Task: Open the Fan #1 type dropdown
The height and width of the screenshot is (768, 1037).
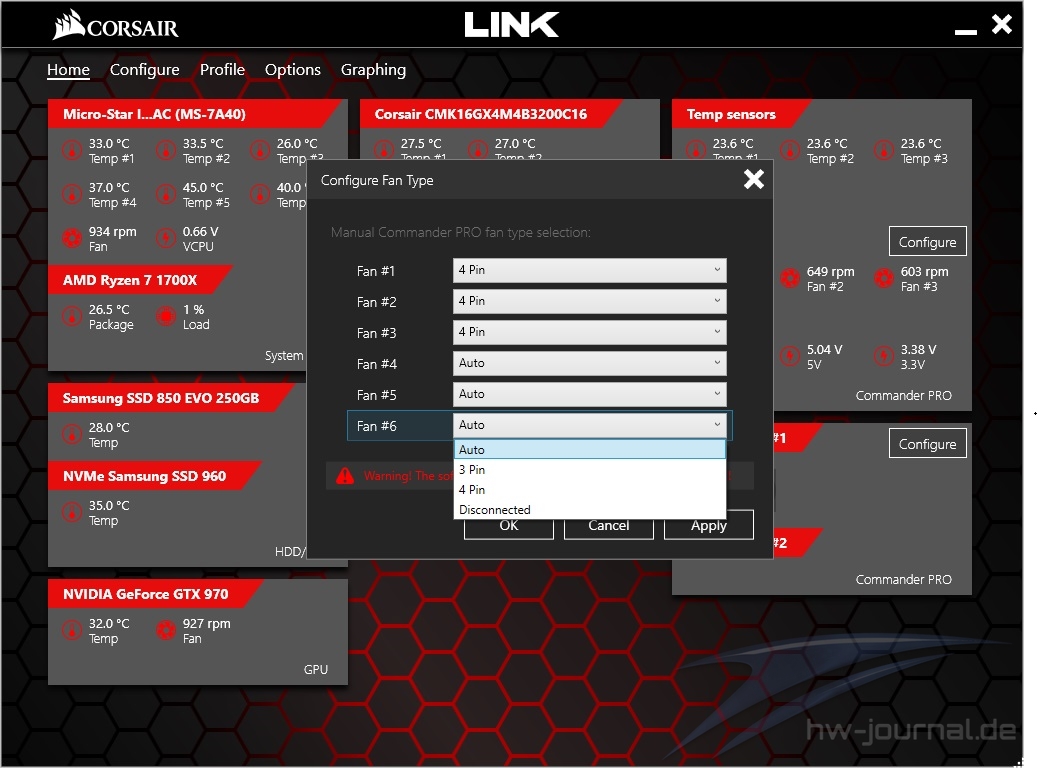Action: (x=589, y=270)
